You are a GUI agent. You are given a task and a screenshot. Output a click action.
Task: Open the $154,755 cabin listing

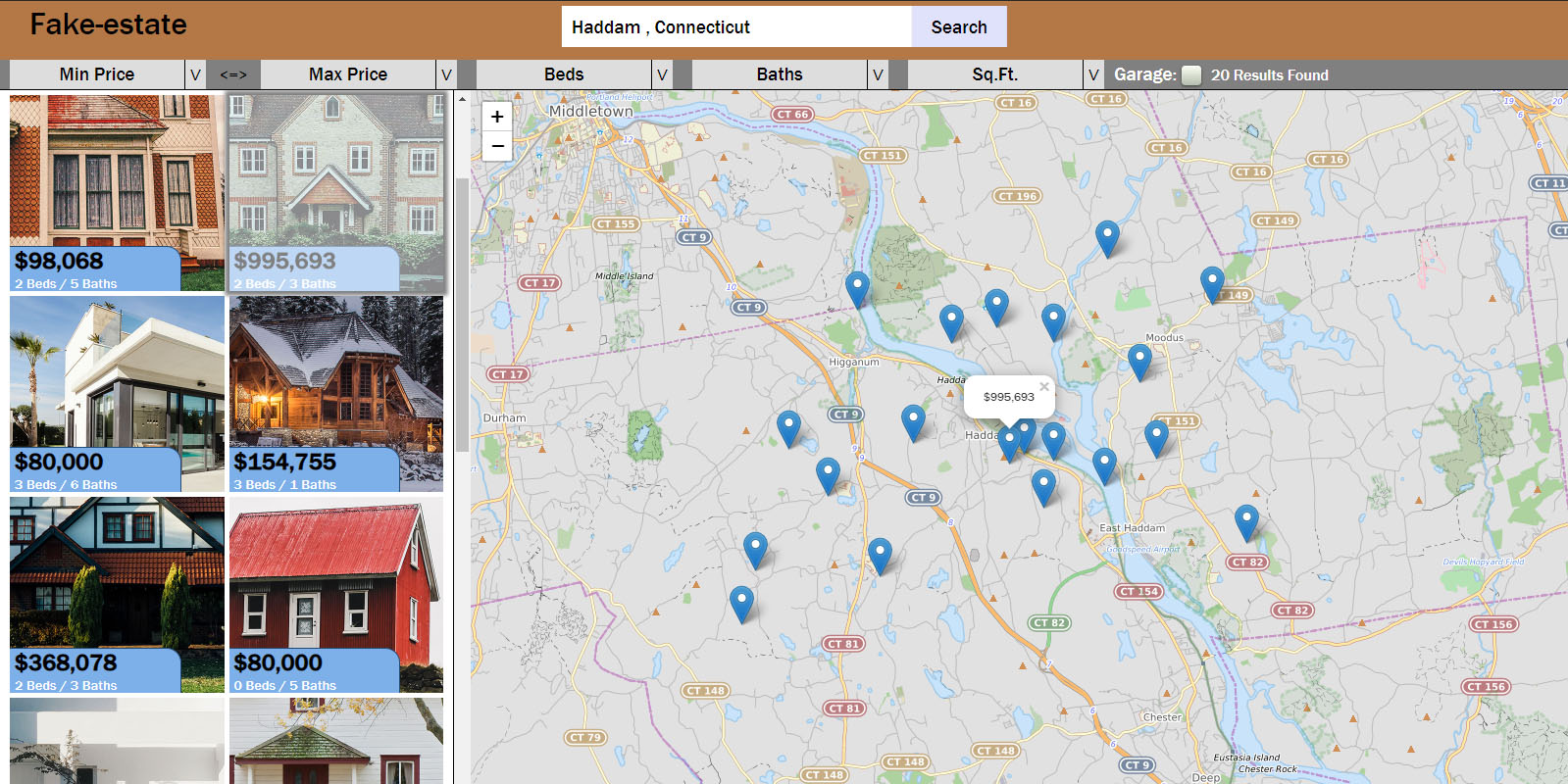point(336,394)
